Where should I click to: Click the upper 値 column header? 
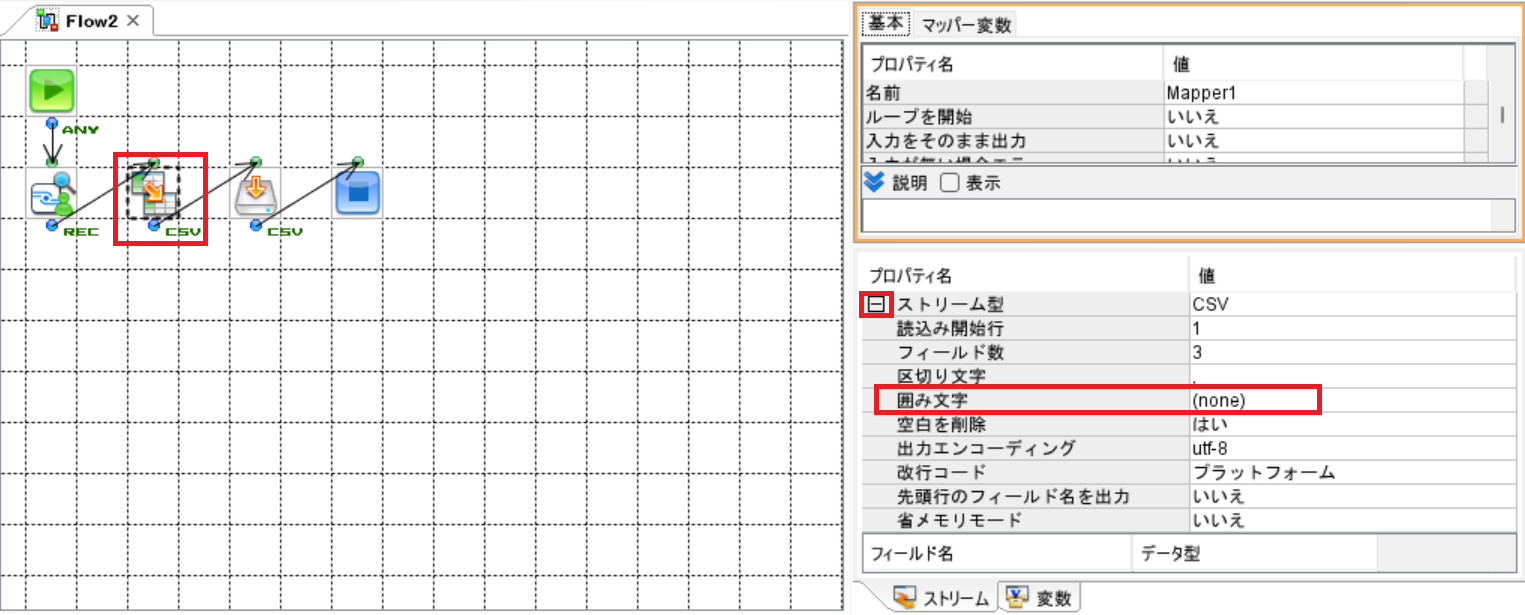(1314, 64)
